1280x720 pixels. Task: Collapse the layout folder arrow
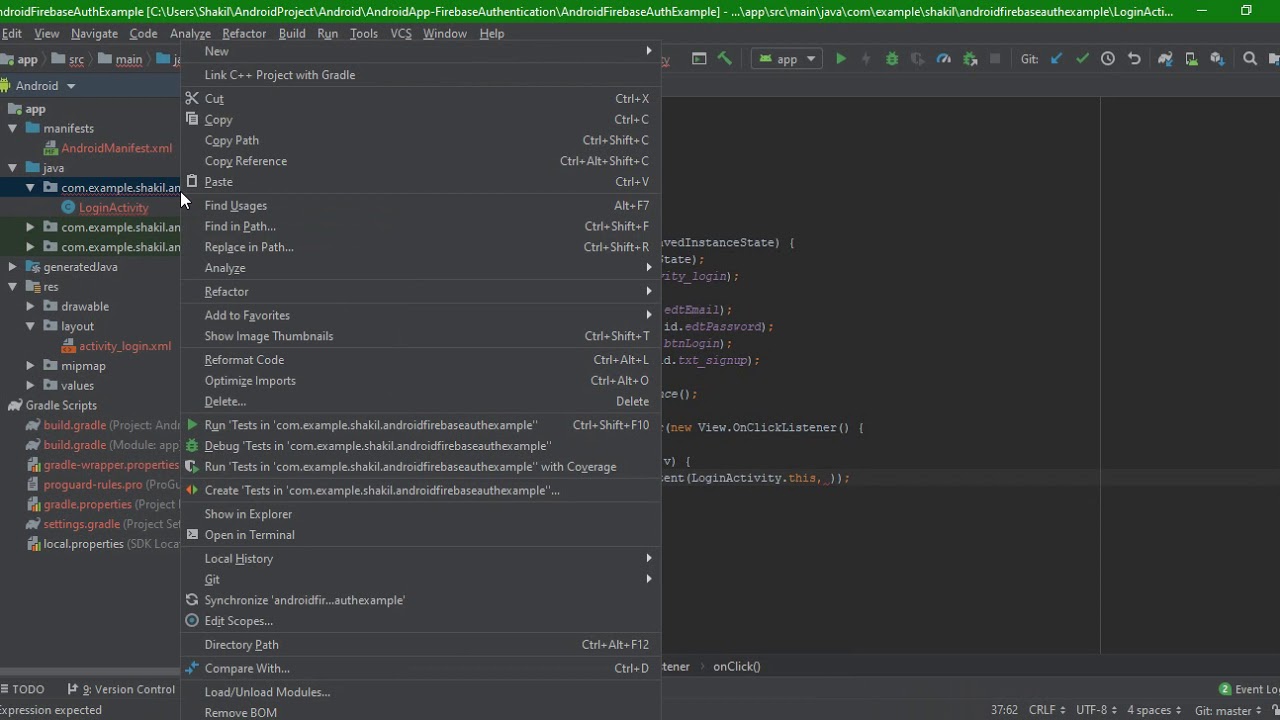pos(30,326)
